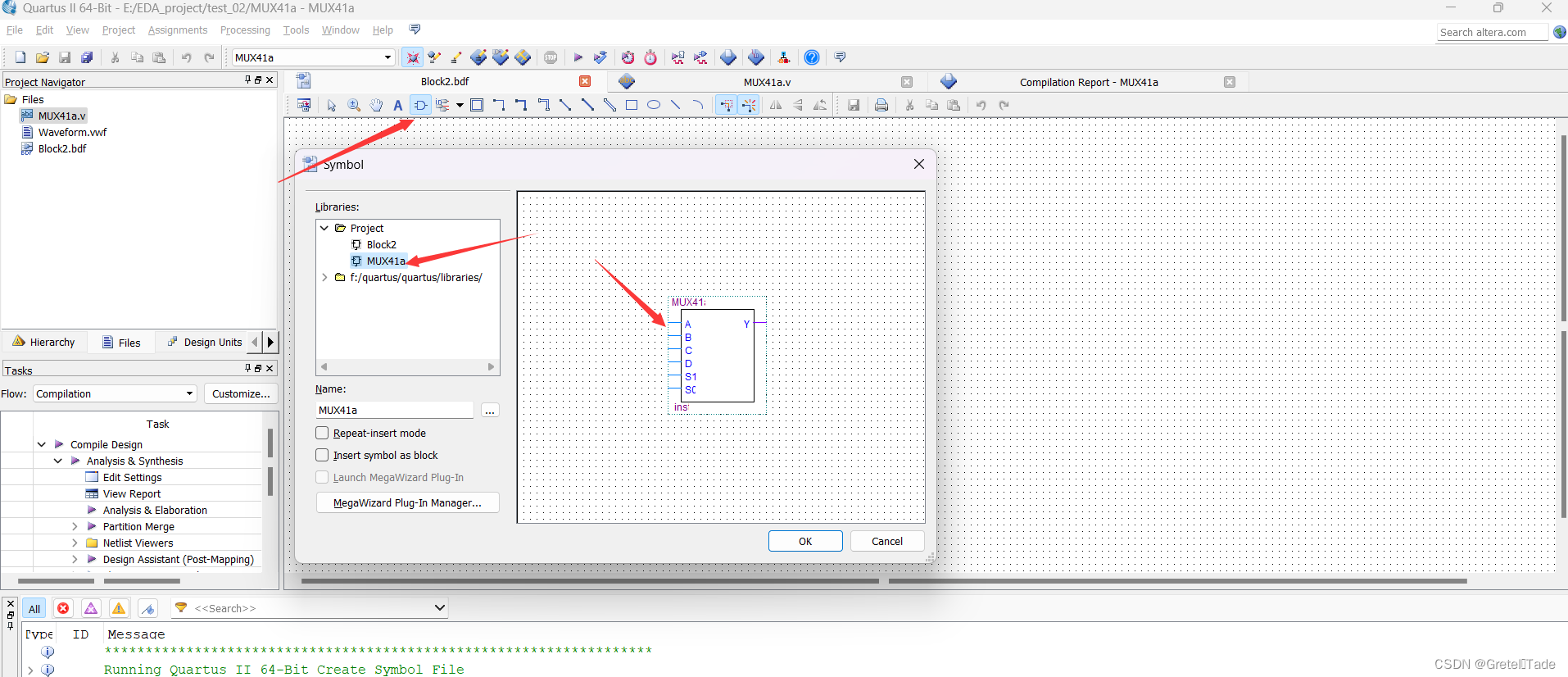
Task: Click the Tasks panel vertical scrollbar
Action: pyautogui.click(x=270, y=464)
